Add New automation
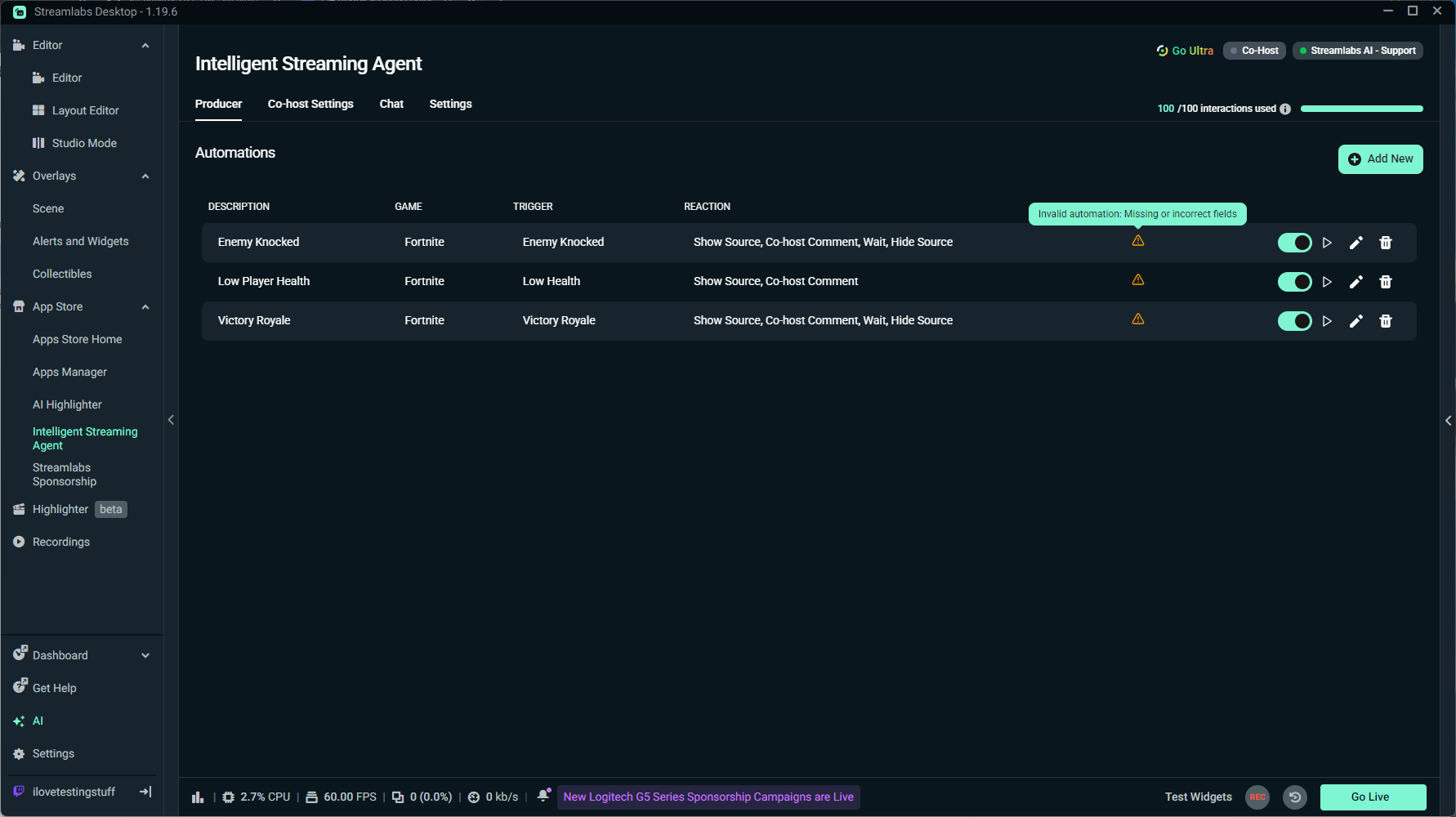The image size is (1456, 817). coord(1380,159)
